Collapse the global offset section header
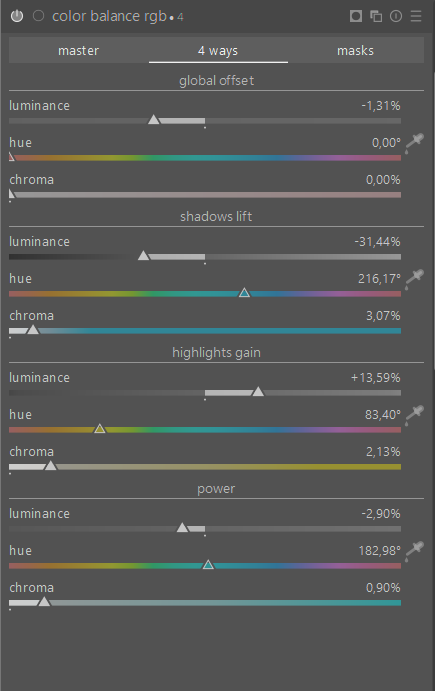This screenshot has width=435, height=691. (216, 81)
